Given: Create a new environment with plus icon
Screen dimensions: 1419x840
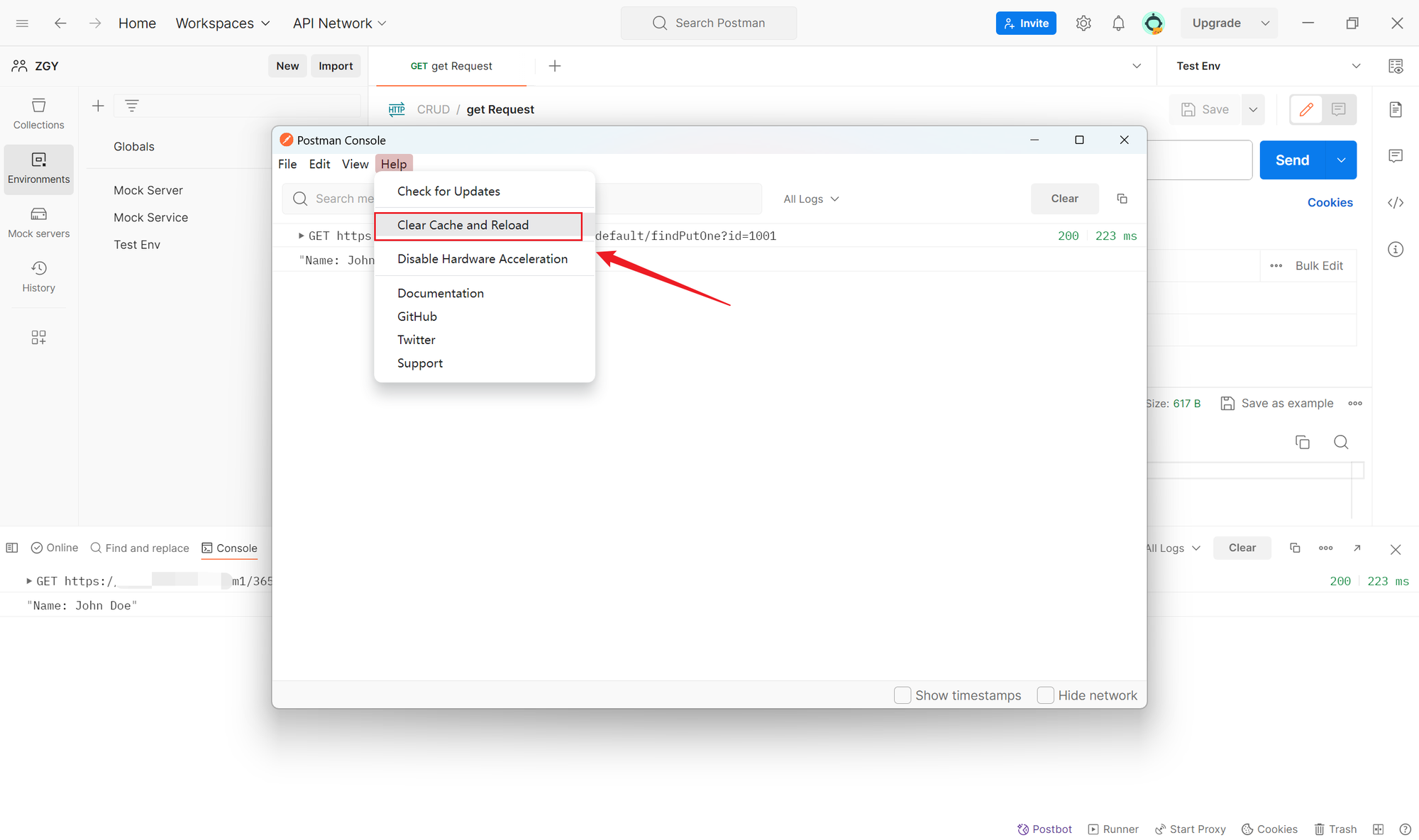Looking at the screenshot, I should pyautogui.click(x=98, y=106).
